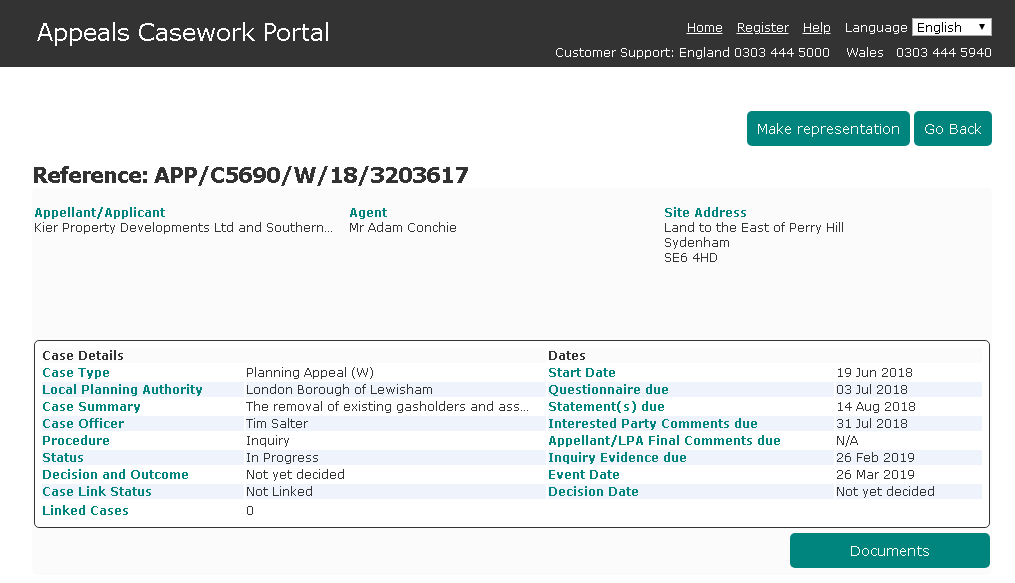Click the Status value In Progress

282,457
